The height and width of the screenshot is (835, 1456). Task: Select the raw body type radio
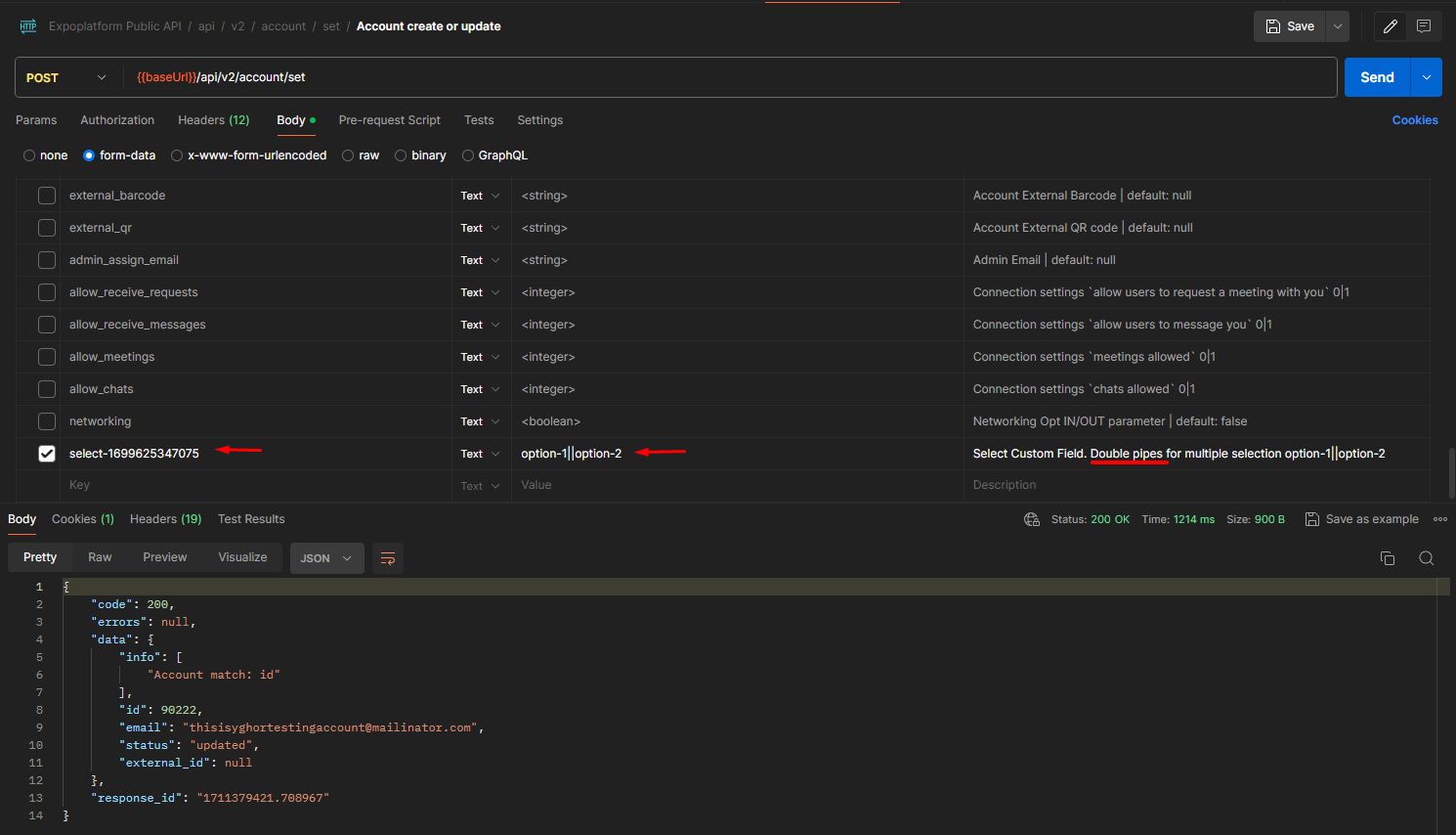coord(348,154)
